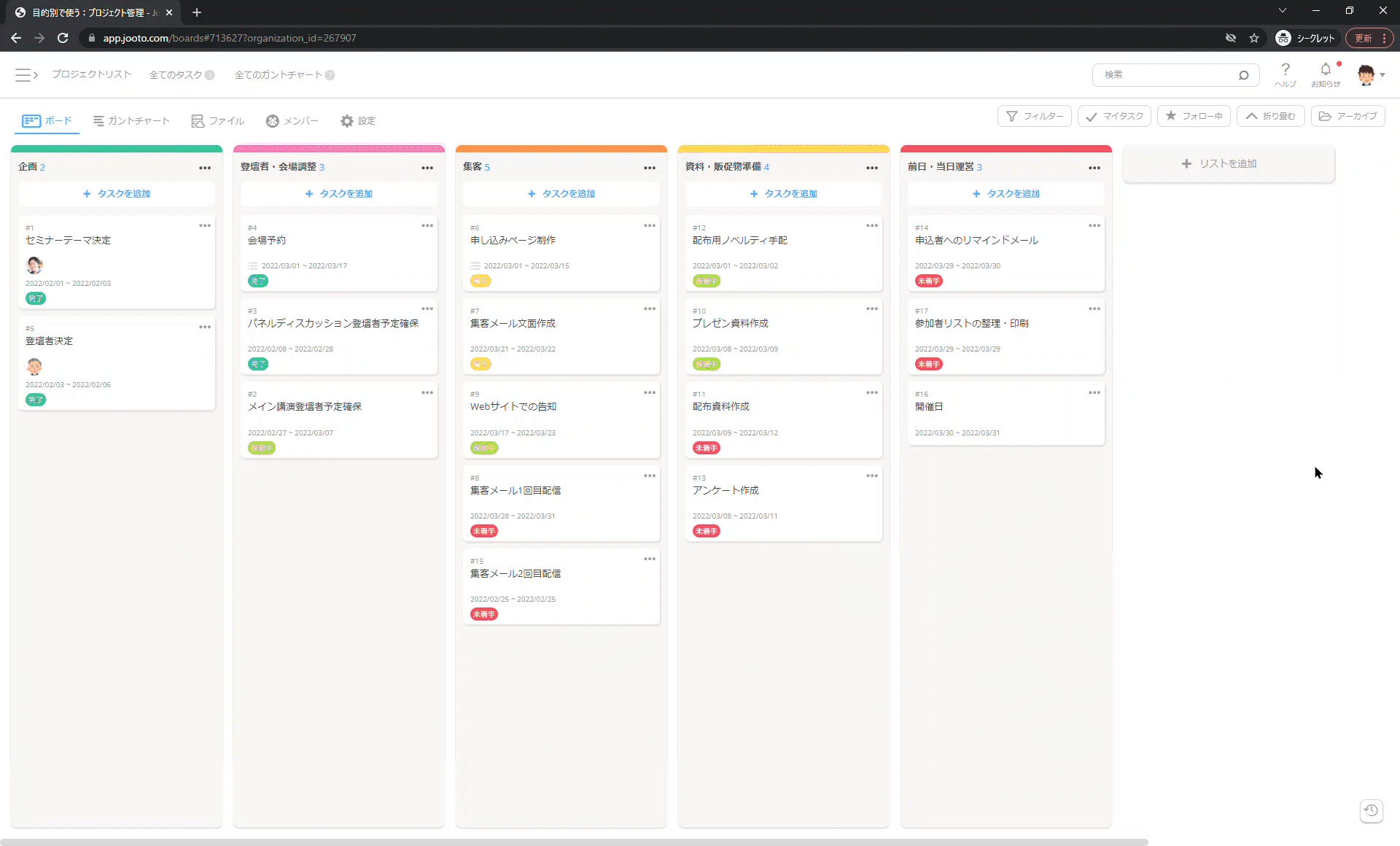Click リストを追加 to add a list
1400x846 pixels.
(1228, 164)
